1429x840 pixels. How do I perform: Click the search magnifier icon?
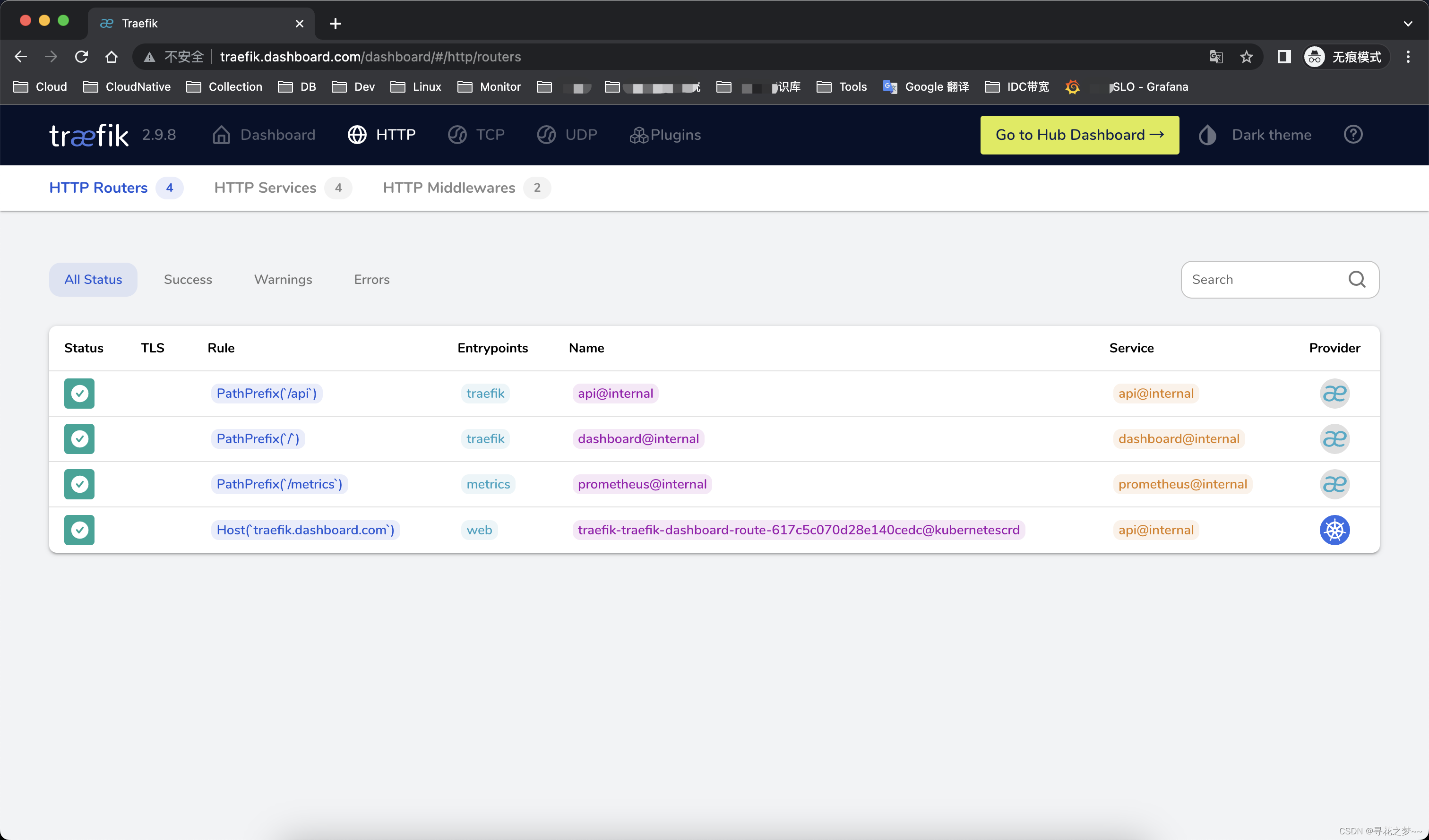tap(1356, 279)
